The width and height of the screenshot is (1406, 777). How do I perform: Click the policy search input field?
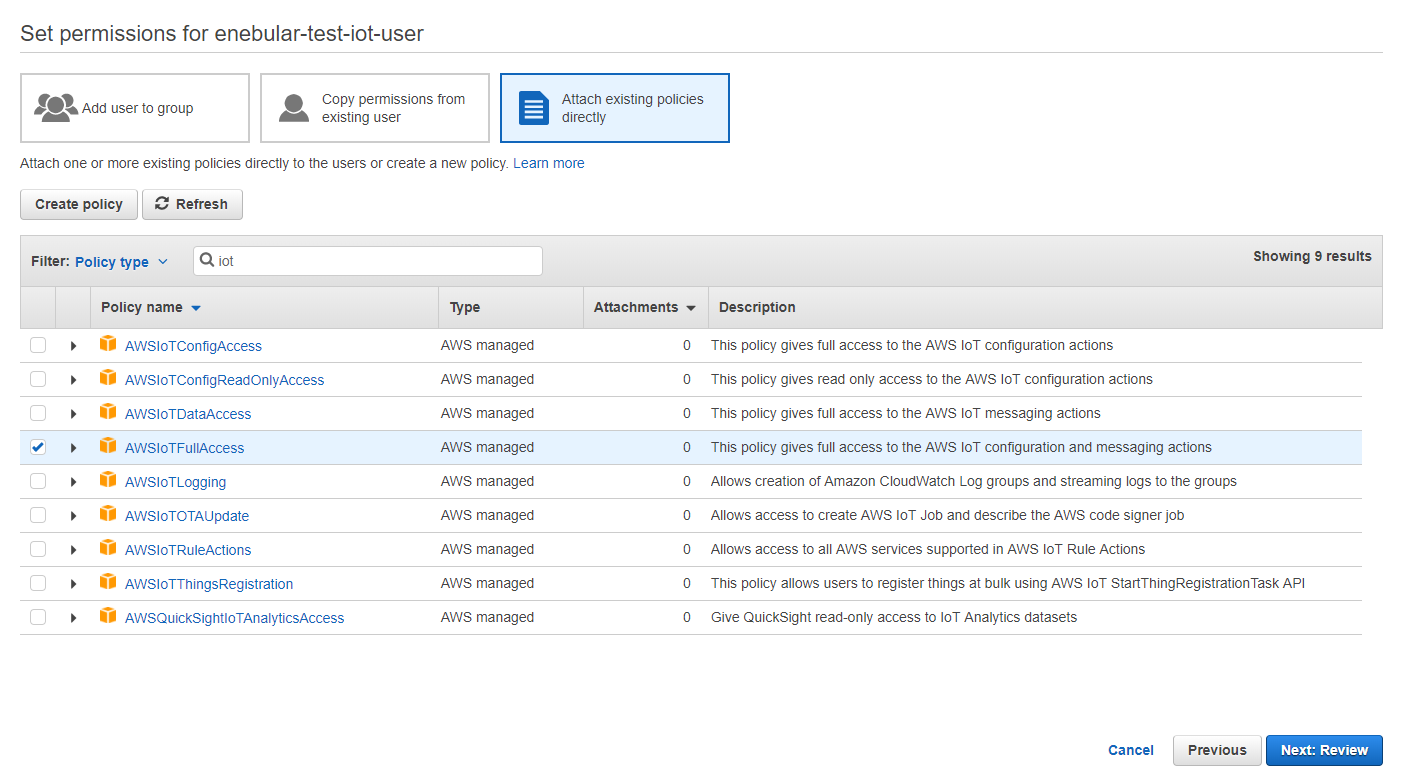pos(378,261)
